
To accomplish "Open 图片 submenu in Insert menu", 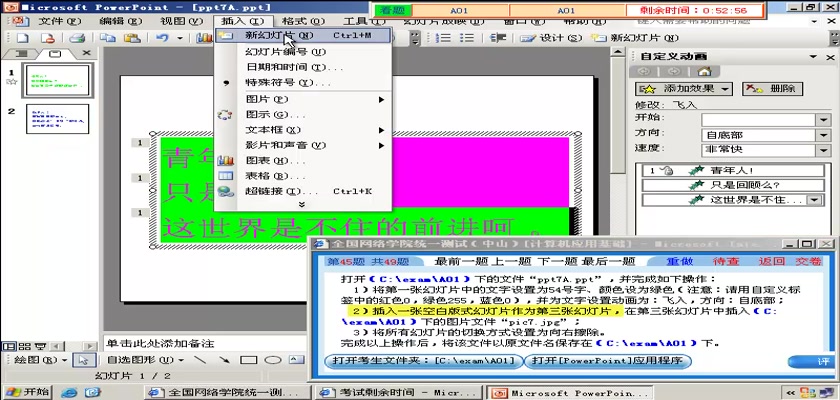I will 303,100.
